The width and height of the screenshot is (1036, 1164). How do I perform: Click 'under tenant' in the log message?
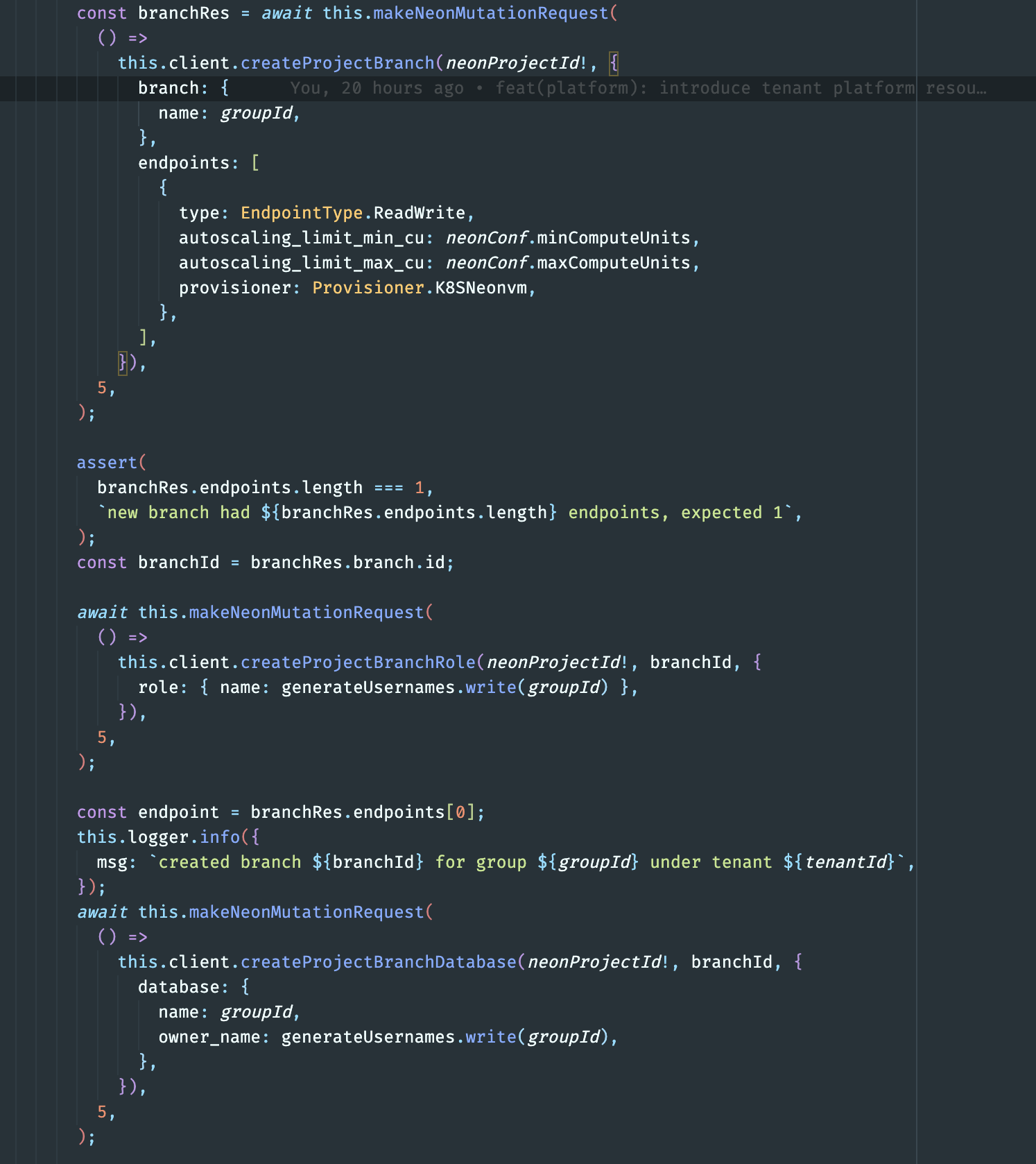(x=711, y=862)
